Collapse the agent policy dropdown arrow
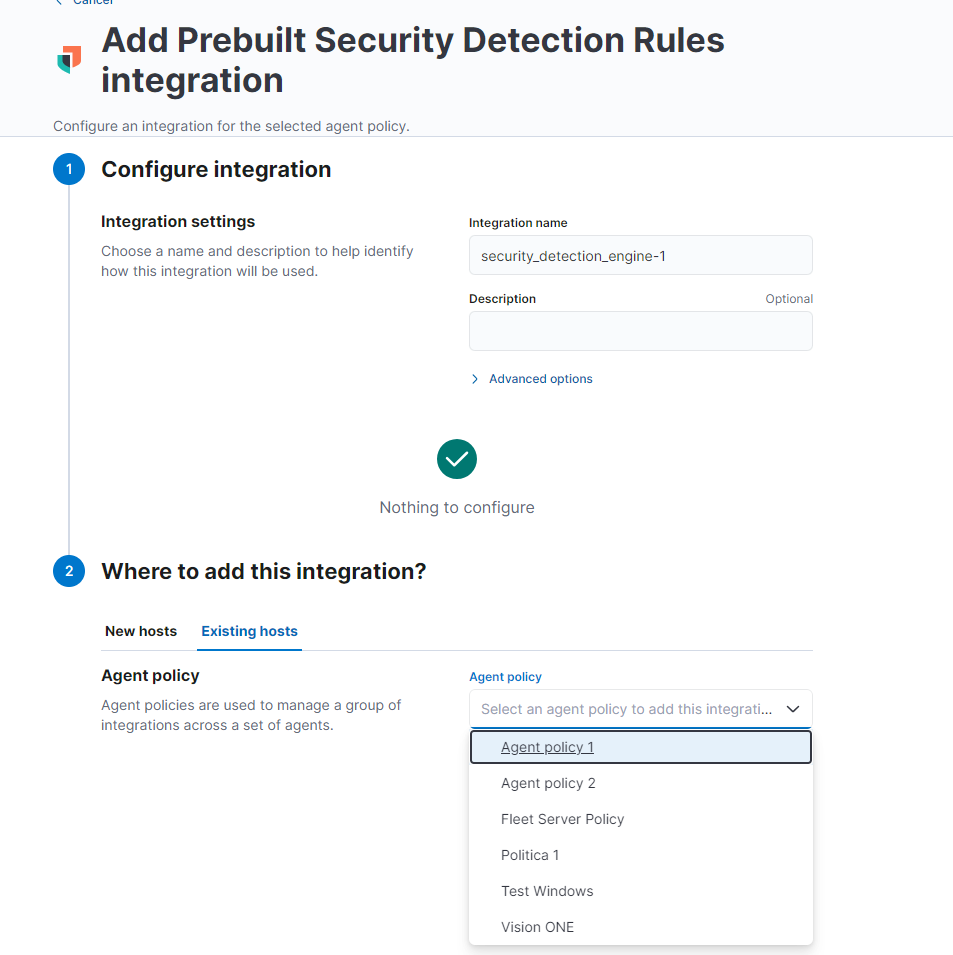953x955 pixels. click(x=793, y=709)
